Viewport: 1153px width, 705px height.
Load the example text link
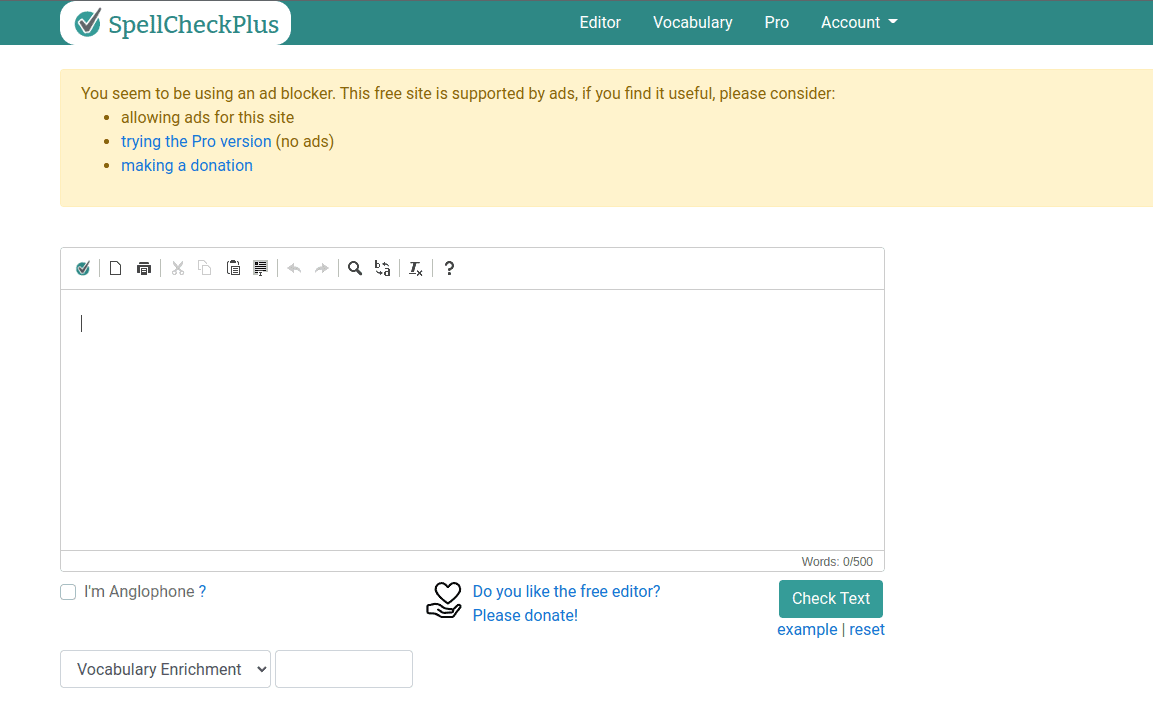(807, 630)
